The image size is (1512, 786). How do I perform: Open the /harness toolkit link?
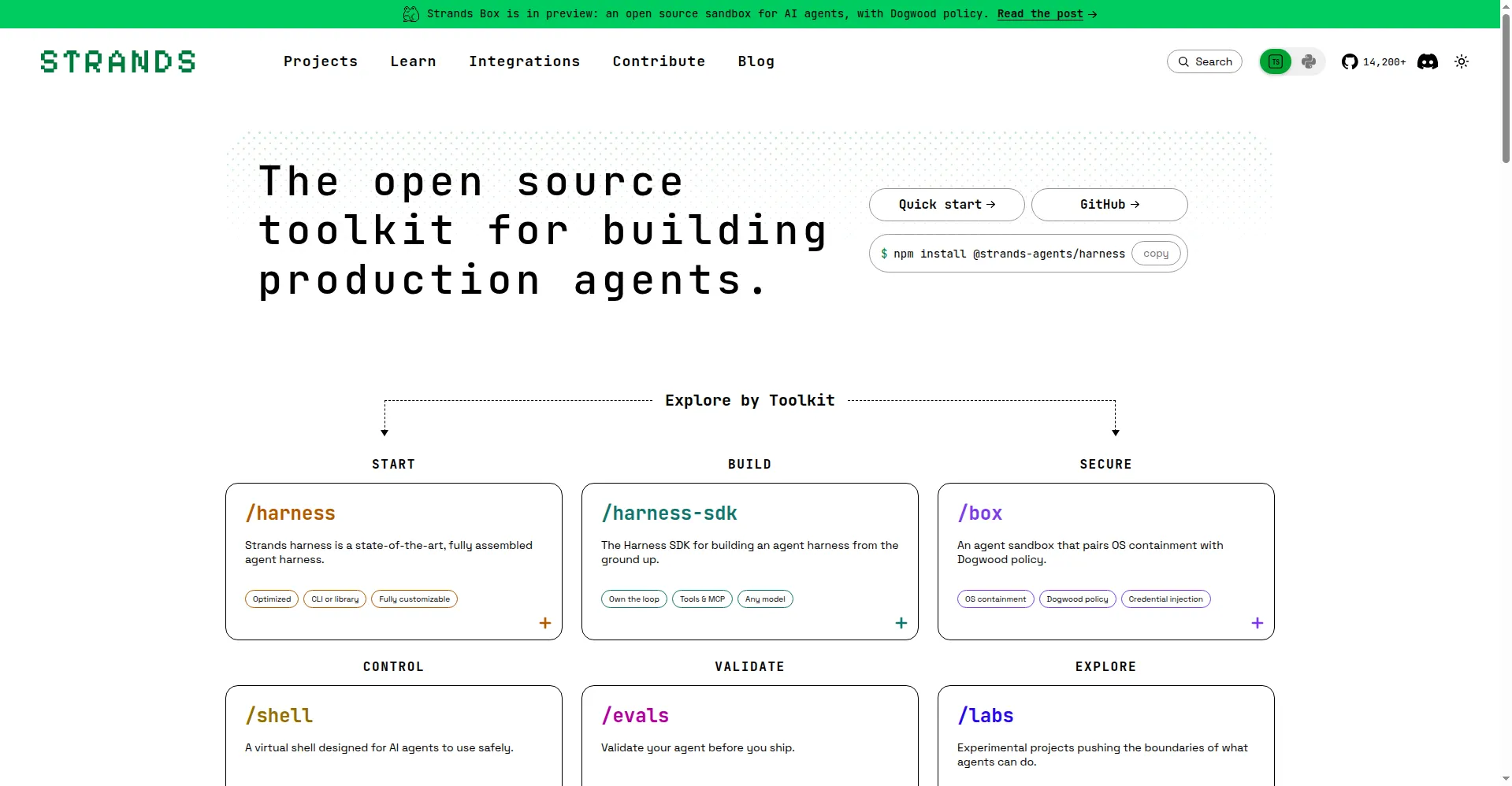tap(290, 513)
